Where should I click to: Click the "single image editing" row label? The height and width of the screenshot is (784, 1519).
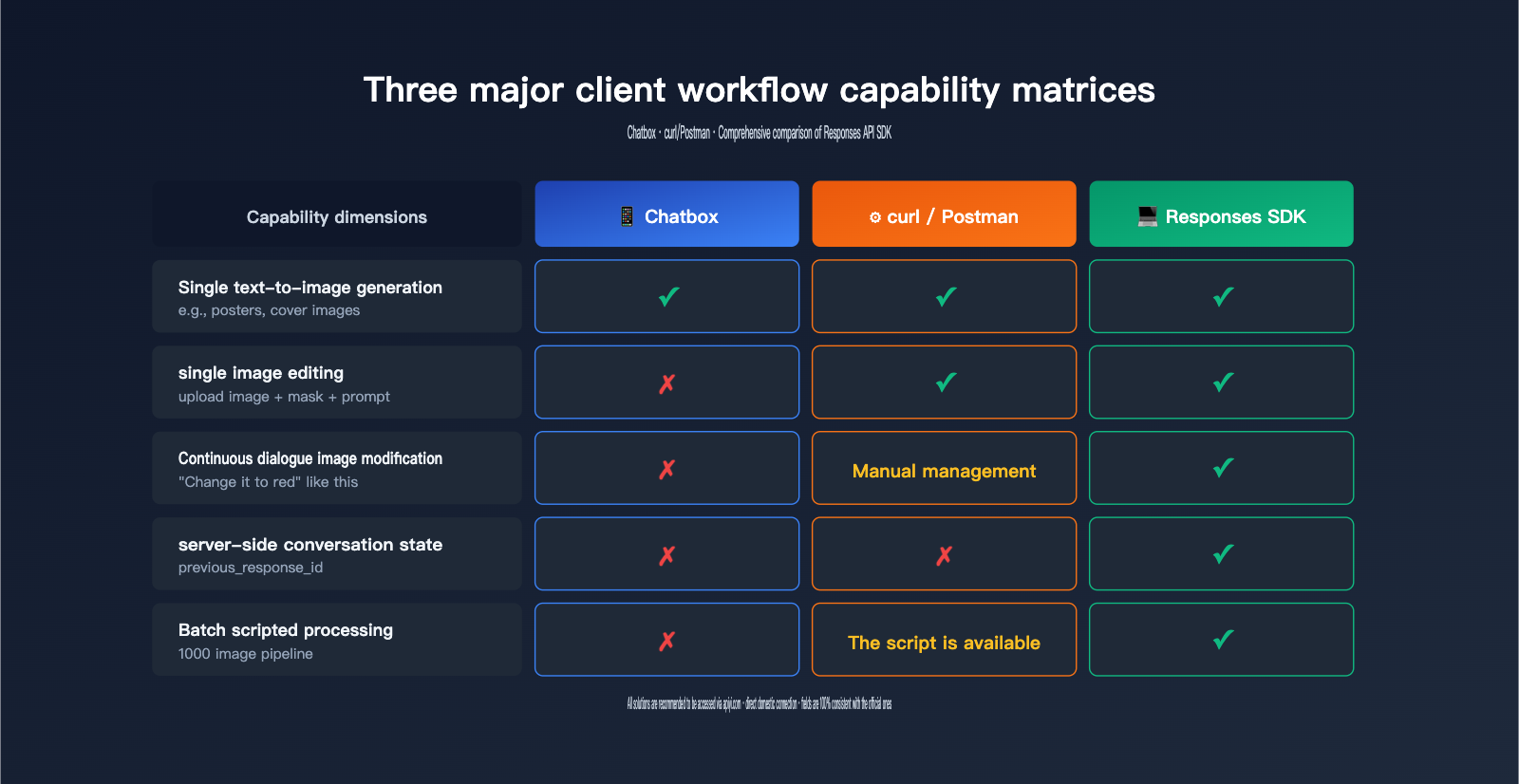[x=261, y=374]
